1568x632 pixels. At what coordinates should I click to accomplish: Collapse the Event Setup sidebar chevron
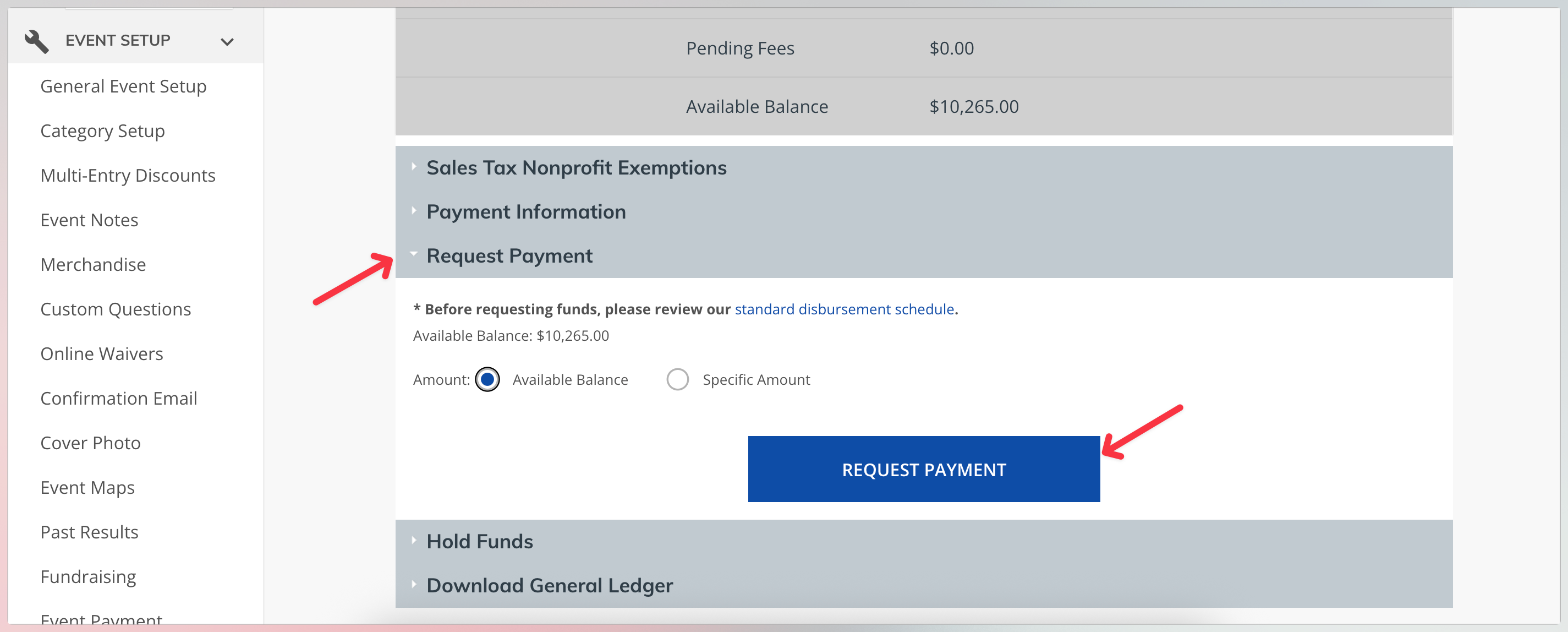tap(227, 41)
